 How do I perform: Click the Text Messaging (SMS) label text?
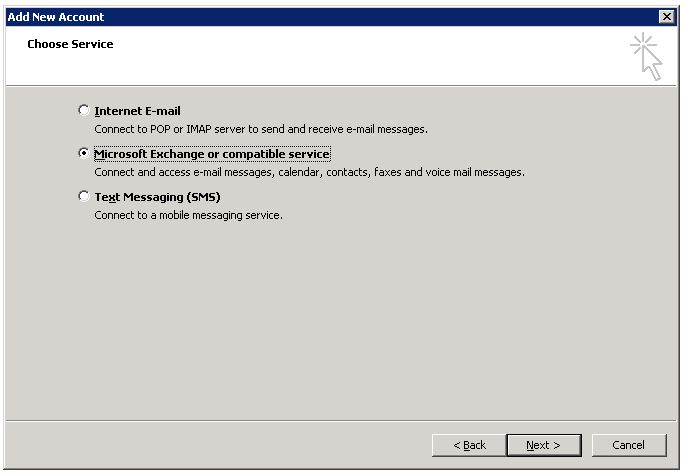[x=157, y=197]
